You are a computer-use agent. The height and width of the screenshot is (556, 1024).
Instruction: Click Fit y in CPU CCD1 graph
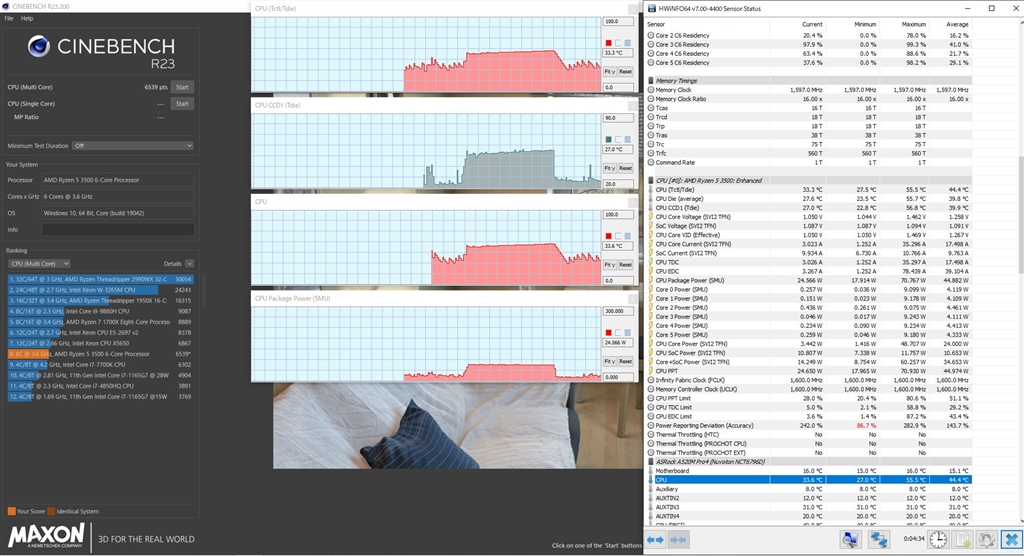point(609,168)
